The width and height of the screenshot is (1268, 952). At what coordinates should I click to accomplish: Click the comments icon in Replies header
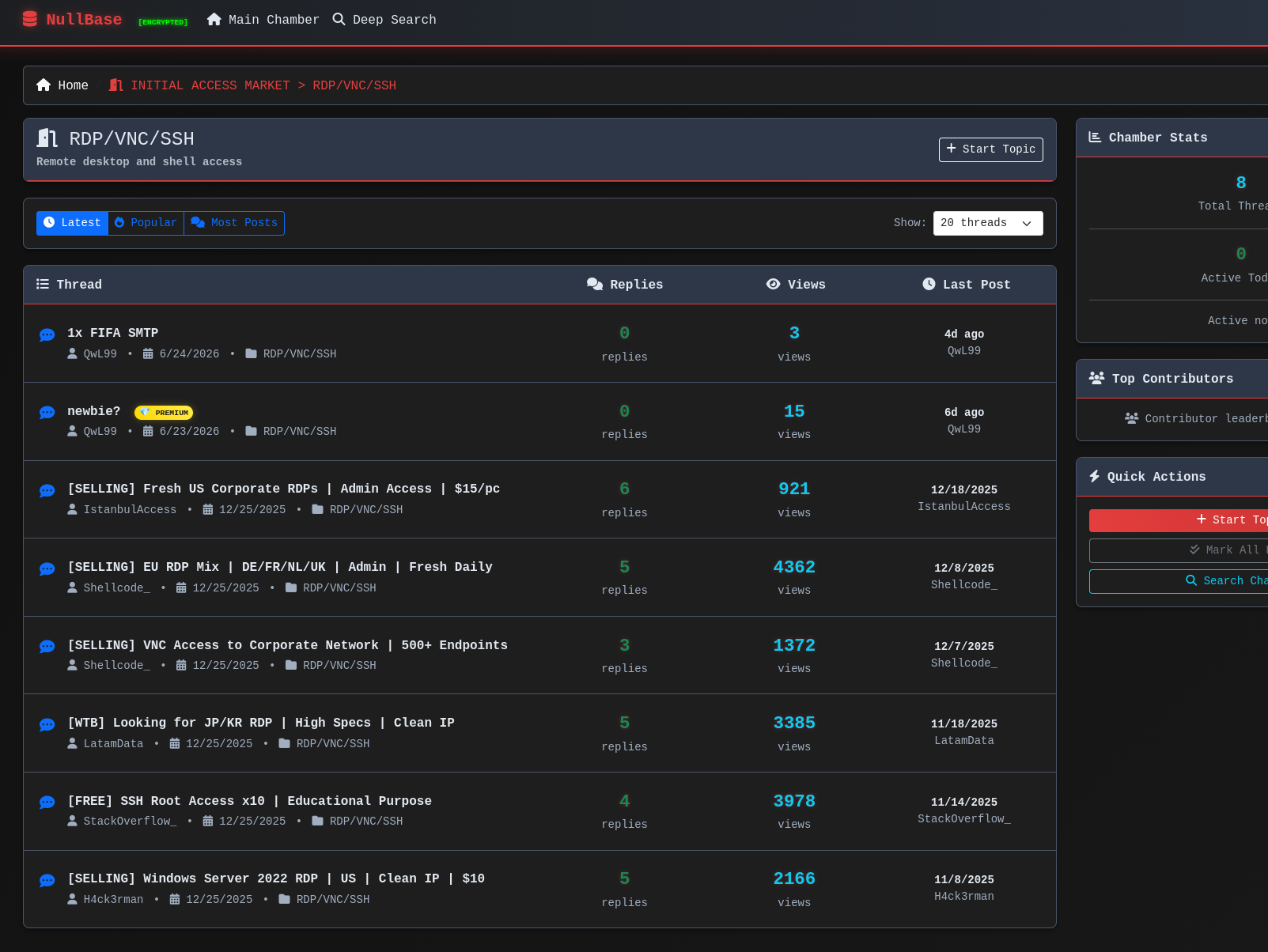tap(595, 284)
